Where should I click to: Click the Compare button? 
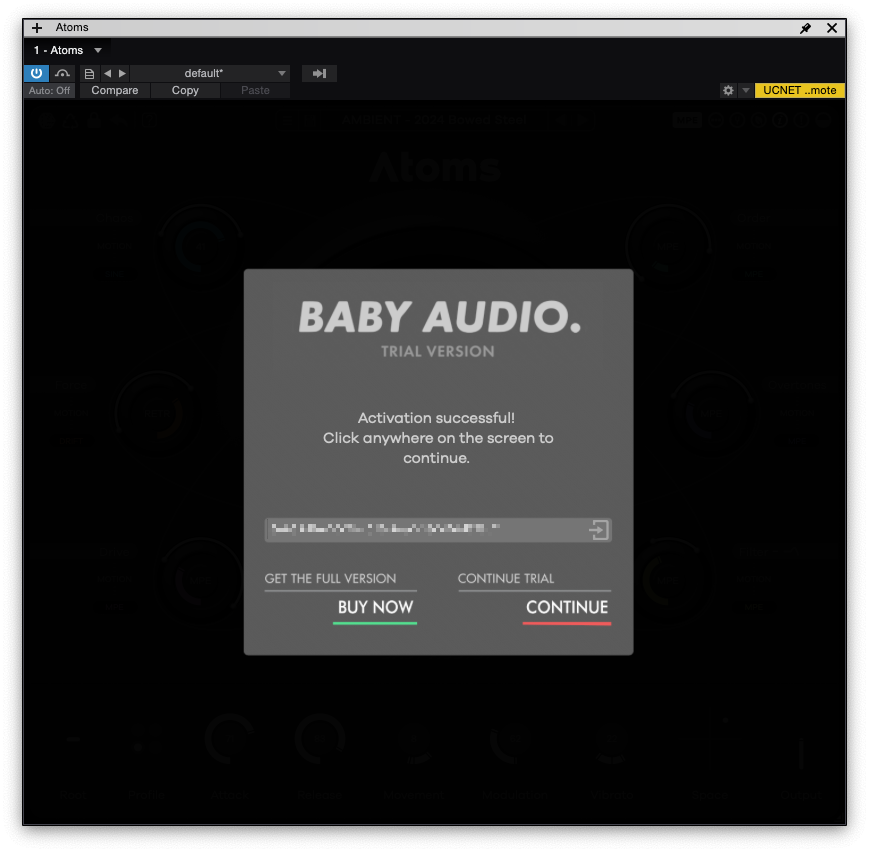(115, 90)
